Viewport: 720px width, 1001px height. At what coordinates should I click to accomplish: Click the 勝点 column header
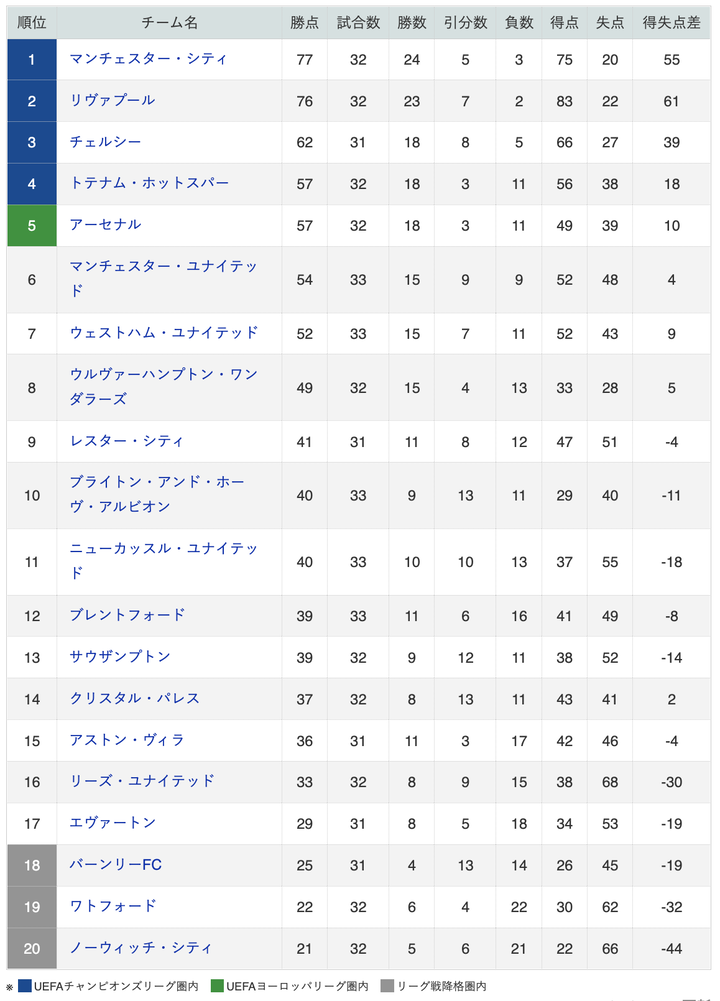(x=304, y=22)
